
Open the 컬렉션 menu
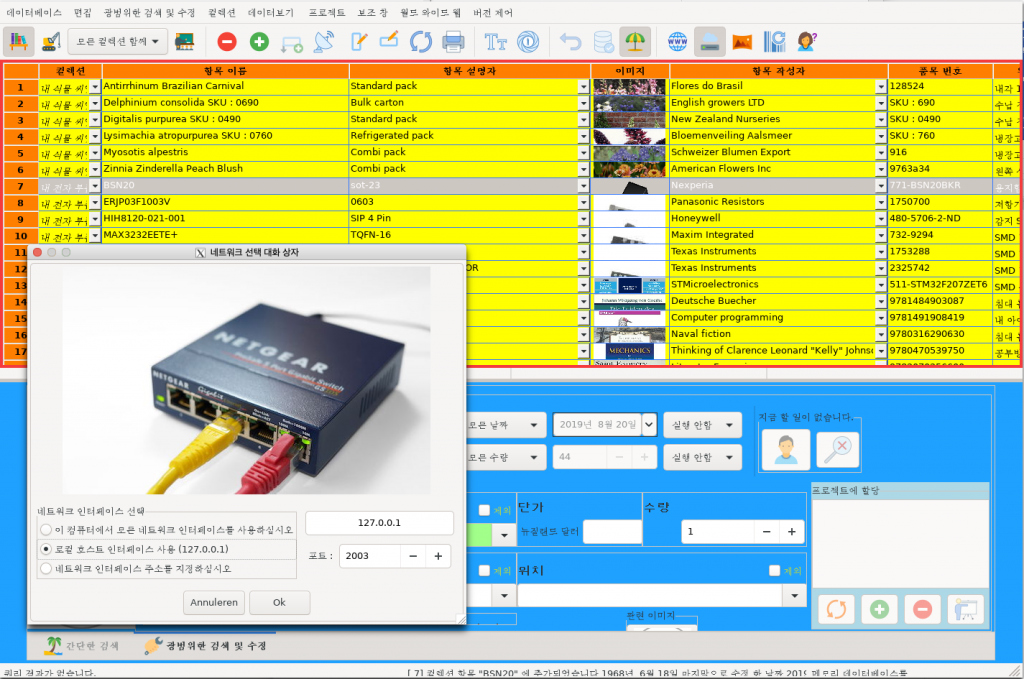(222, 12)
